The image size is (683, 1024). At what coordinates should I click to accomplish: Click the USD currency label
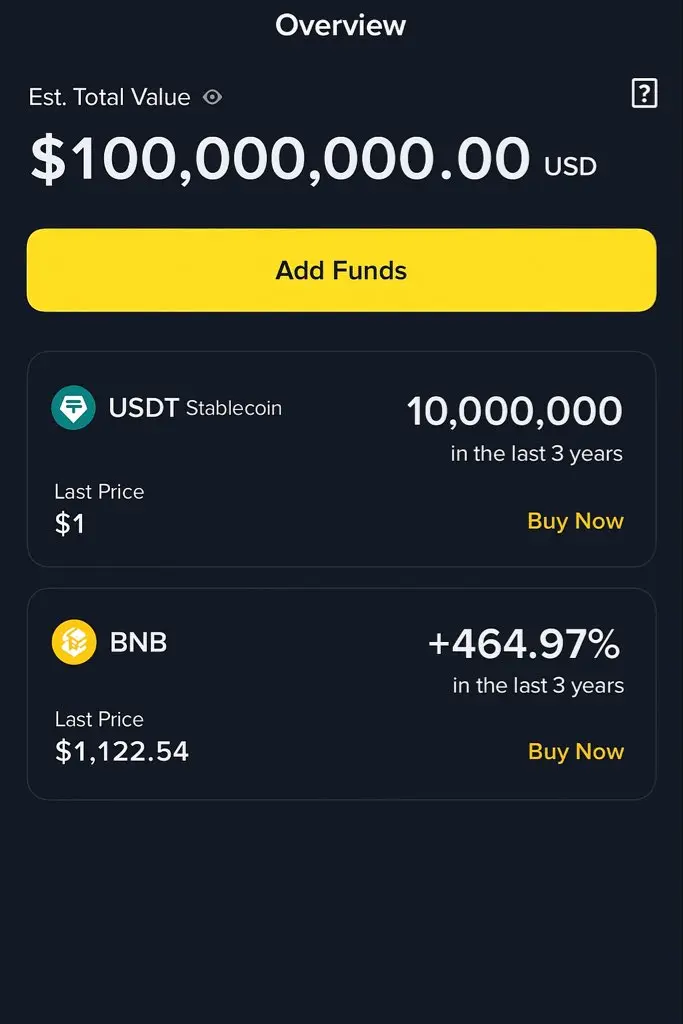pos(570,167)
